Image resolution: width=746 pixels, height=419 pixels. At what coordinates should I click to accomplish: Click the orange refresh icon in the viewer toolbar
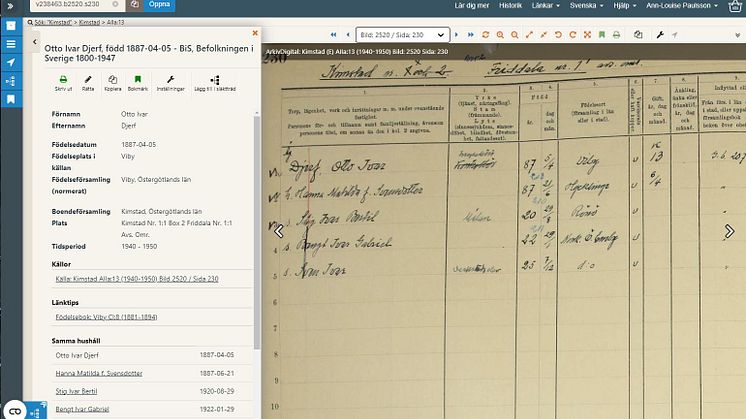[485, 35]
